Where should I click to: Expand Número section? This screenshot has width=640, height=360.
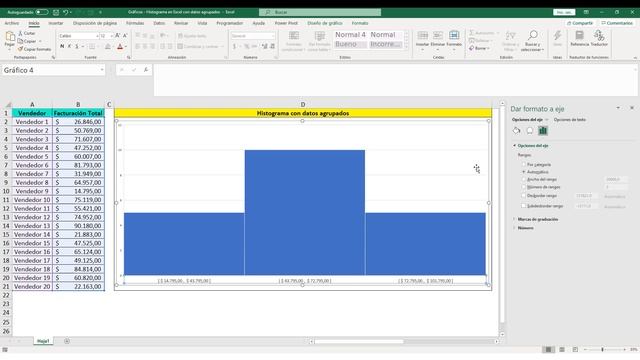pos(515,228)
